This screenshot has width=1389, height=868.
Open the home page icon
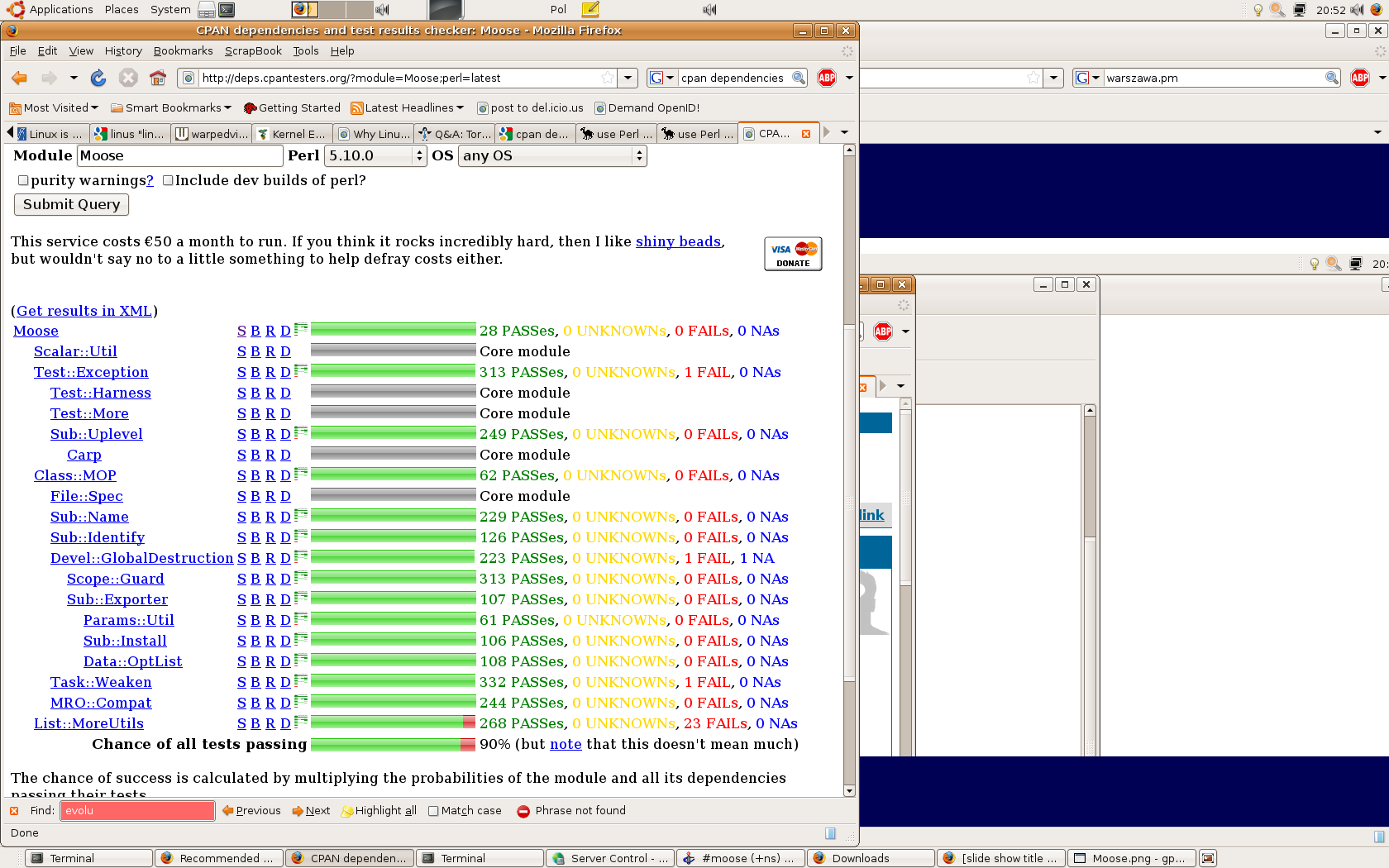coord(158,78)
